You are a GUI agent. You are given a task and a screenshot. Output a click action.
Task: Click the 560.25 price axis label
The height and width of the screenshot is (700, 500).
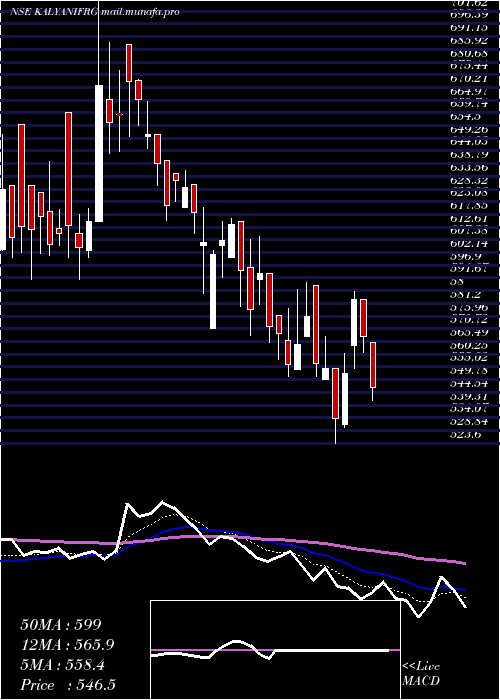[x=471, y=346]
